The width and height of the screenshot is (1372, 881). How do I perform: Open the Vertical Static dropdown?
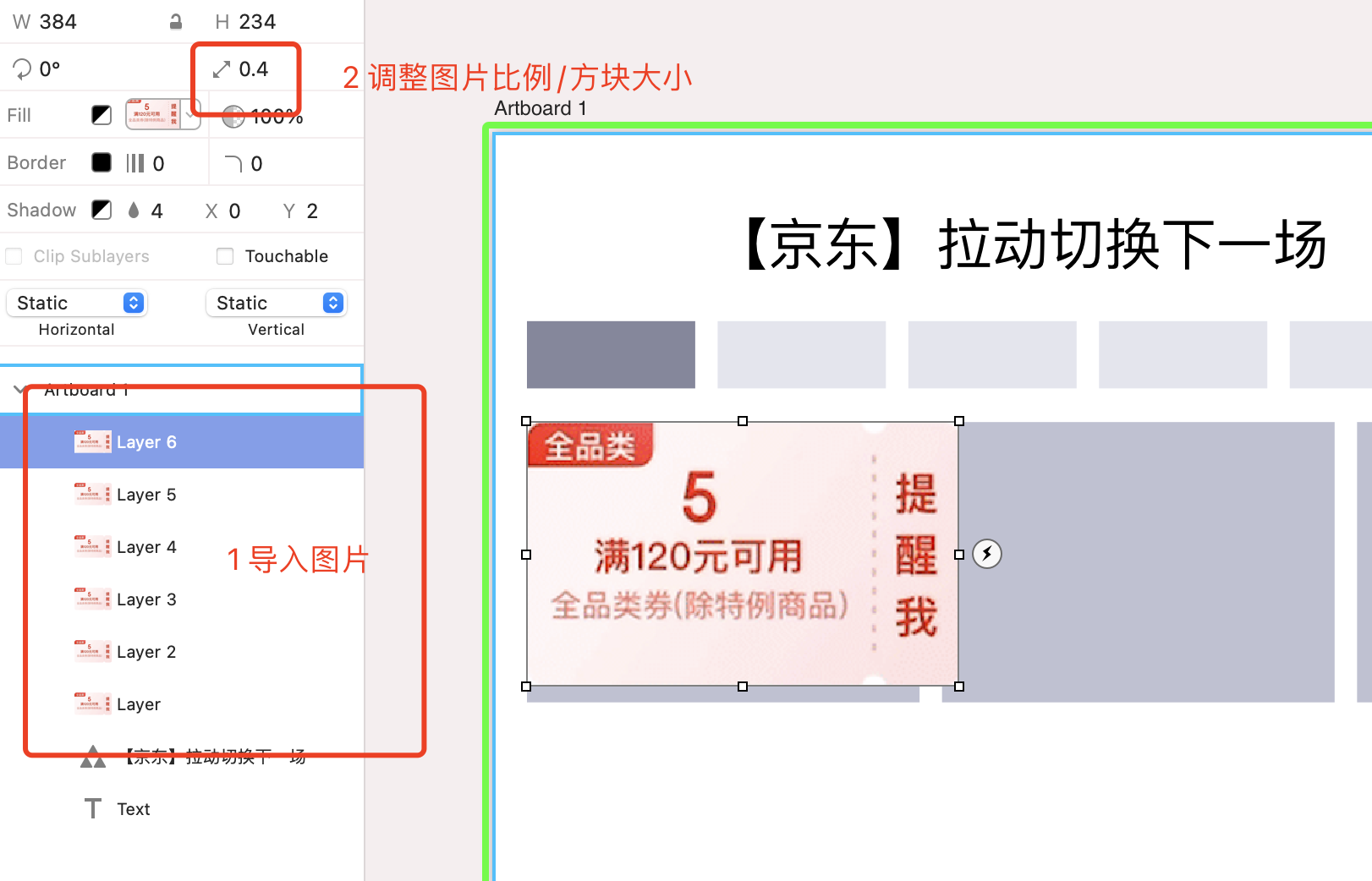point(277,303)
